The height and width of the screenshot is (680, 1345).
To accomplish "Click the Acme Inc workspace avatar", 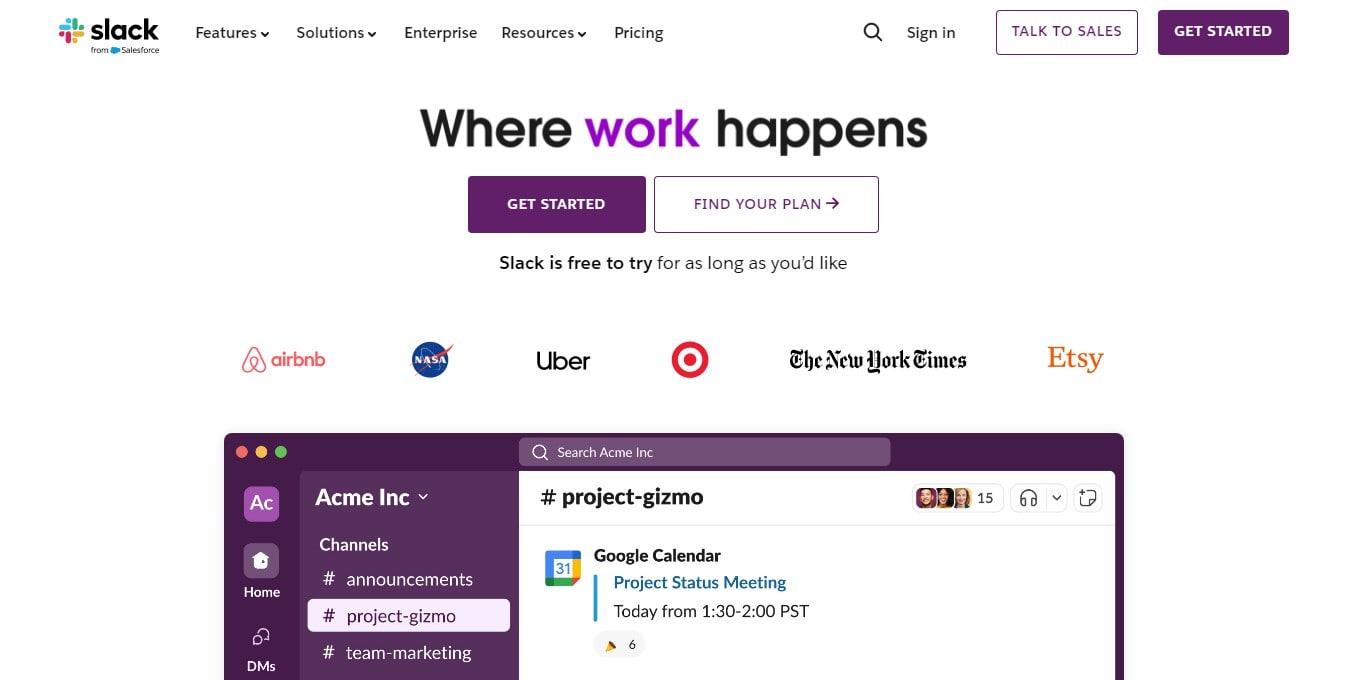I will [x=261, y=503].
